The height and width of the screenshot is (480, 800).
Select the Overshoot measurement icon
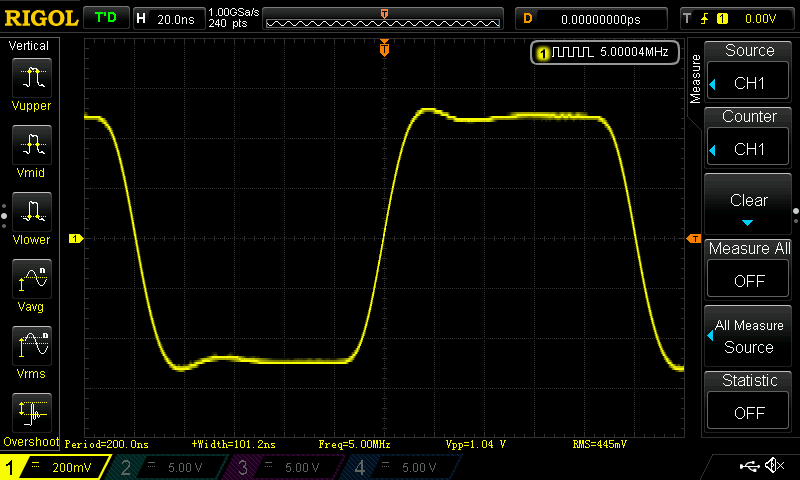32,413
